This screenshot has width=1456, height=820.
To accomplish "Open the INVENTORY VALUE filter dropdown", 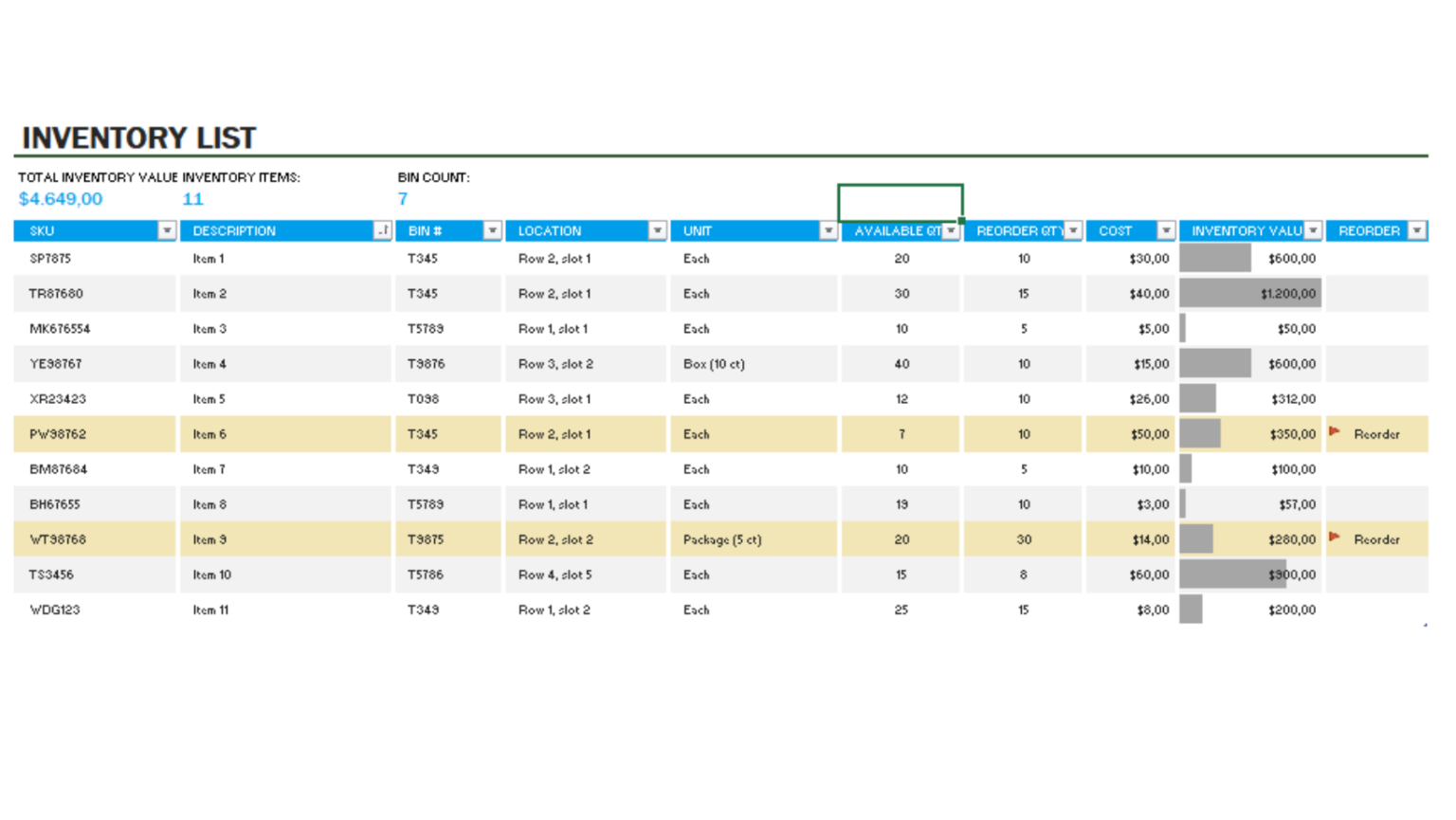I will [1314, 230].
